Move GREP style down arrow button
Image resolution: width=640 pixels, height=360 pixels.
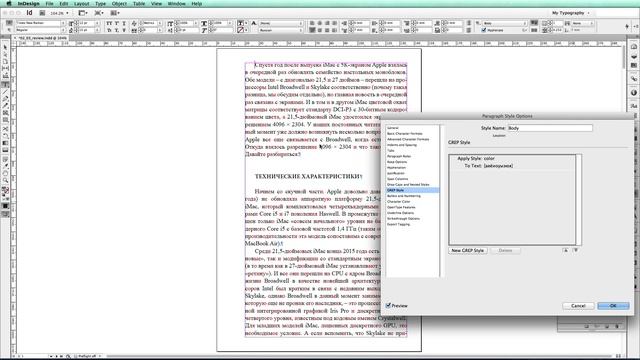575,250
